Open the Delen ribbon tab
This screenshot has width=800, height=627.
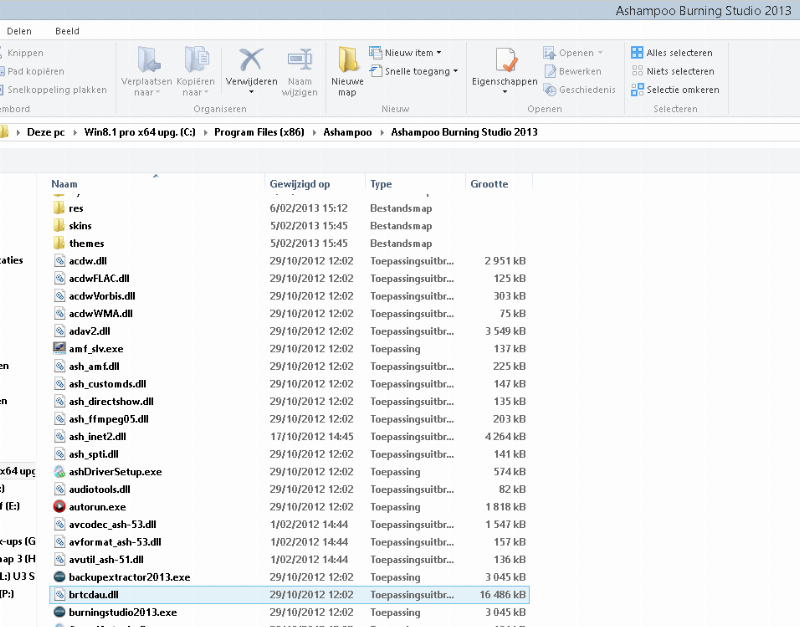19,31
